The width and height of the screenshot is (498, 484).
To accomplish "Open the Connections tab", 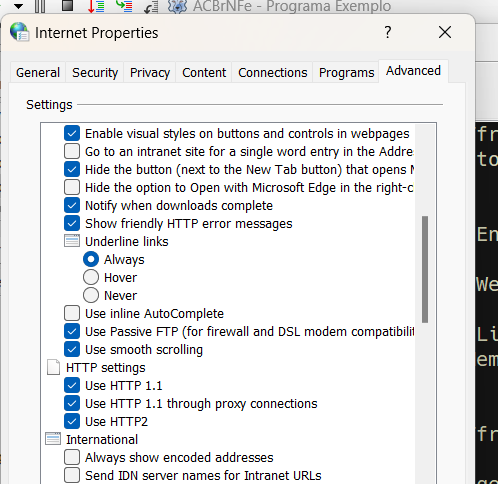I will [272, 72].
